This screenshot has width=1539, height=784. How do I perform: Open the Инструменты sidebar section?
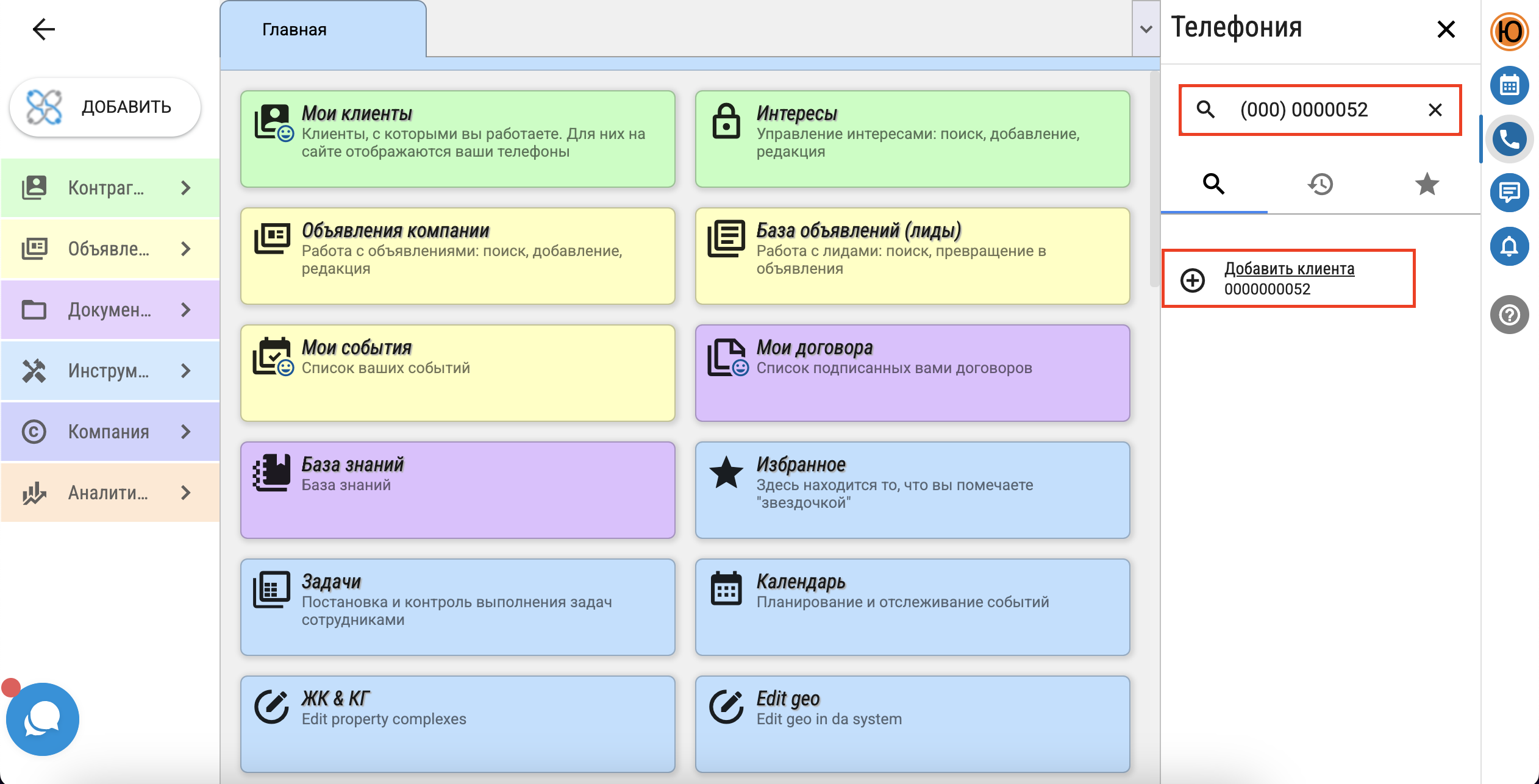tap(110, 371)
